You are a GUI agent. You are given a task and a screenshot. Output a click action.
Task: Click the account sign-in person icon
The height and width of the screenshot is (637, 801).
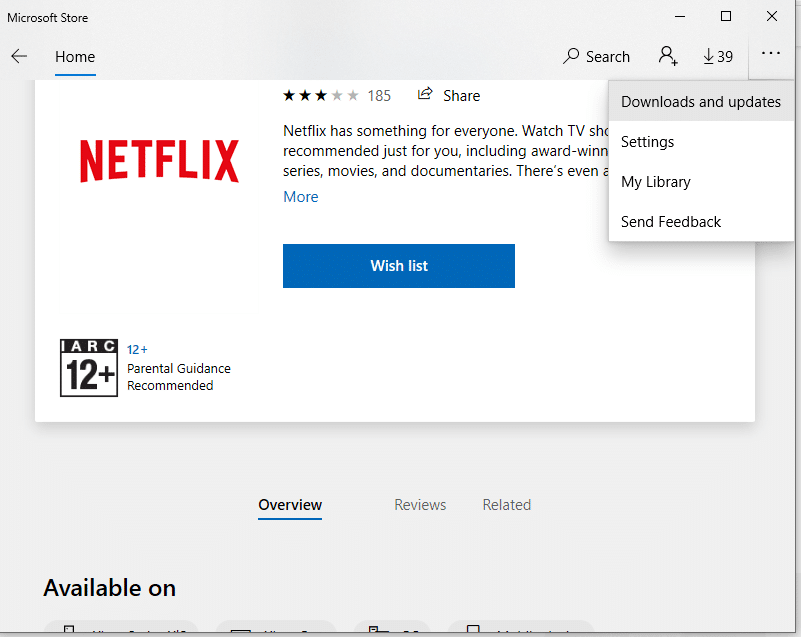click(x=668, y=56)
